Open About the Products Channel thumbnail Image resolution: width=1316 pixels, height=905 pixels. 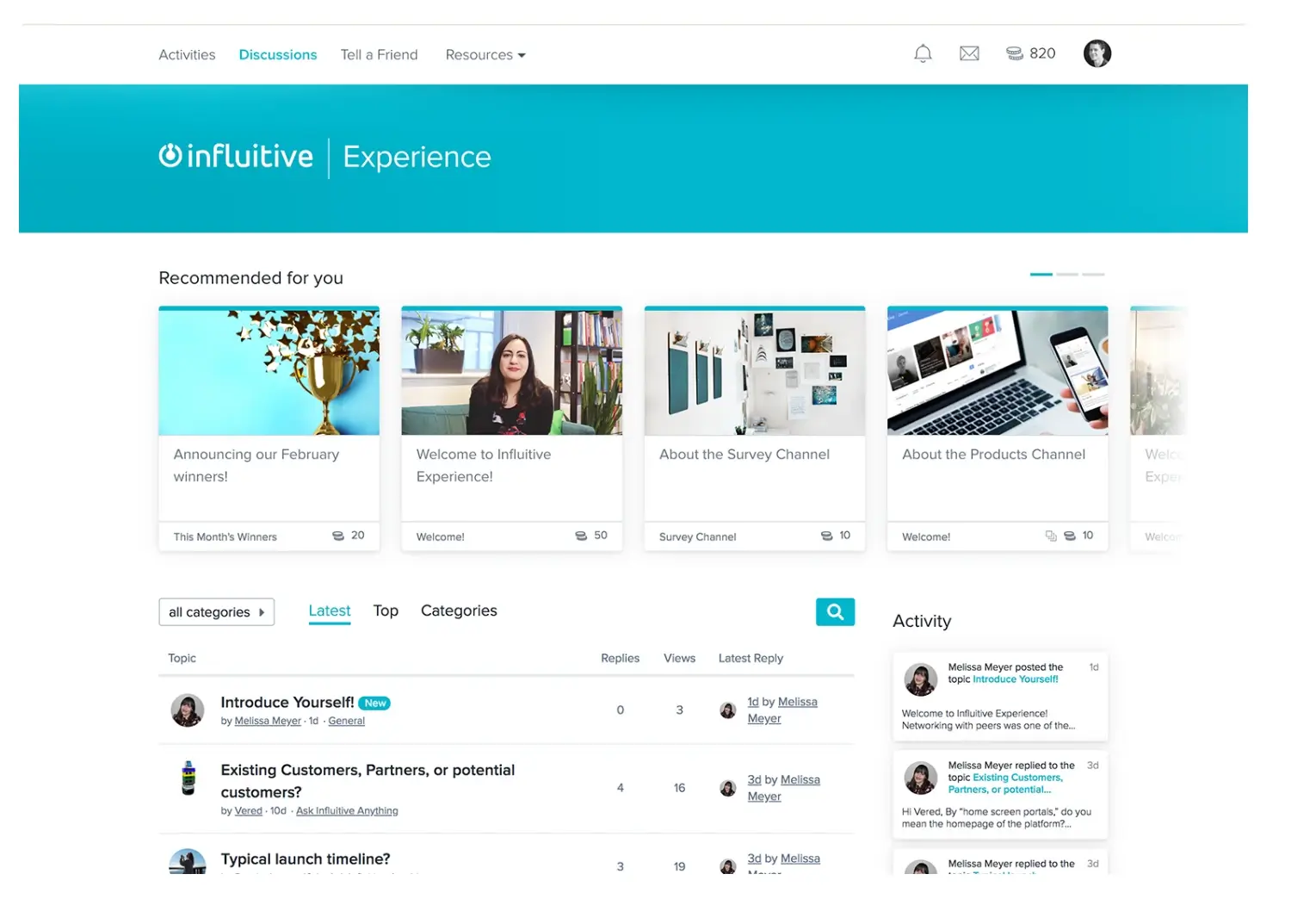click(x=998, y=373)
